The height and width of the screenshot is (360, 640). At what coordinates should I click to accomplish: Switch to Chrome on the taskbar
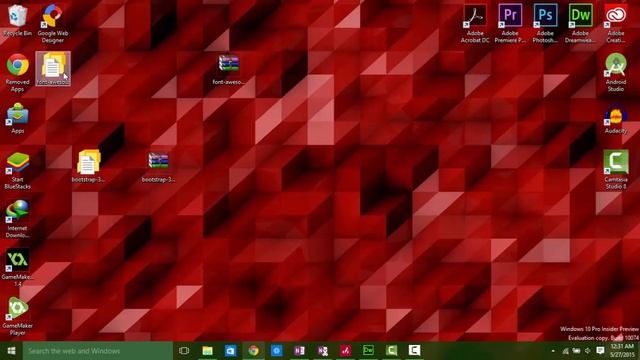253,351
